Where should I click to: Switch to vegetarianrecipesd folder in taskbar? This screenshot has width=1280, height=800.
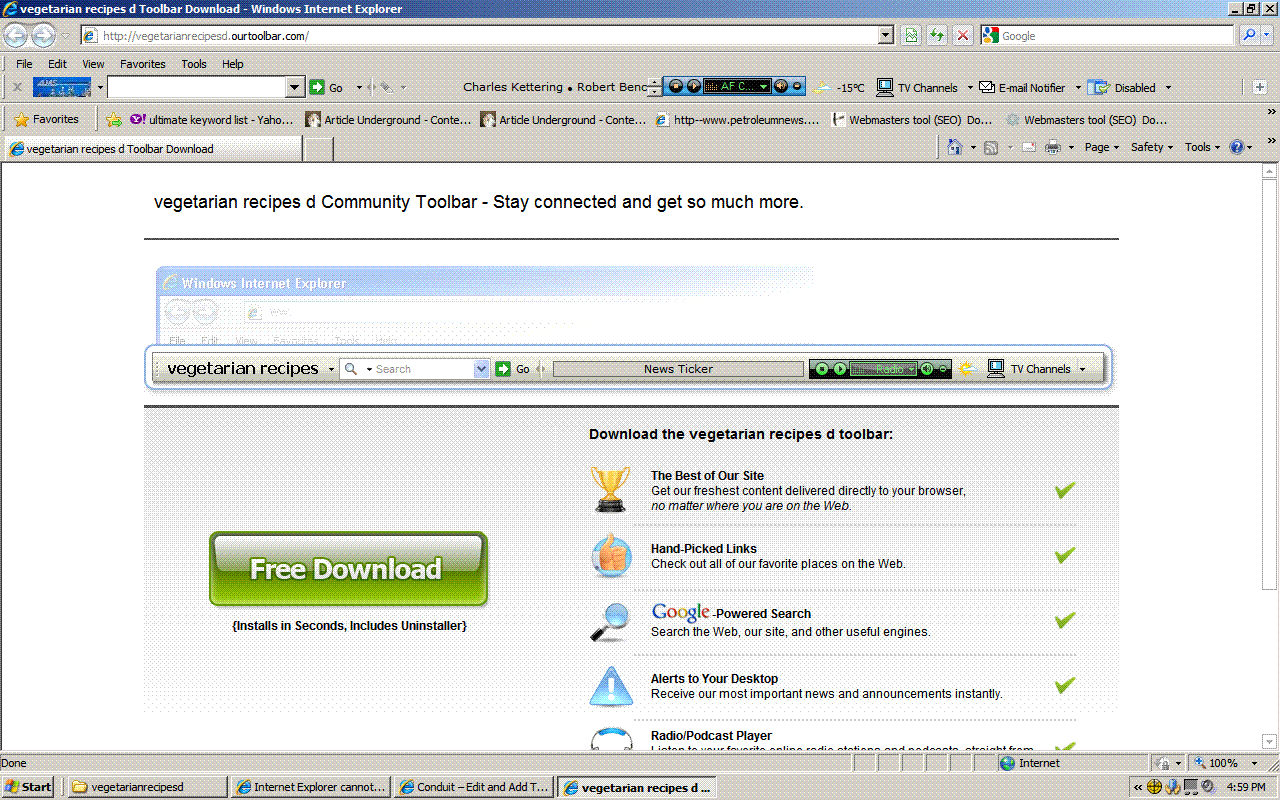(x=146, y=787)
